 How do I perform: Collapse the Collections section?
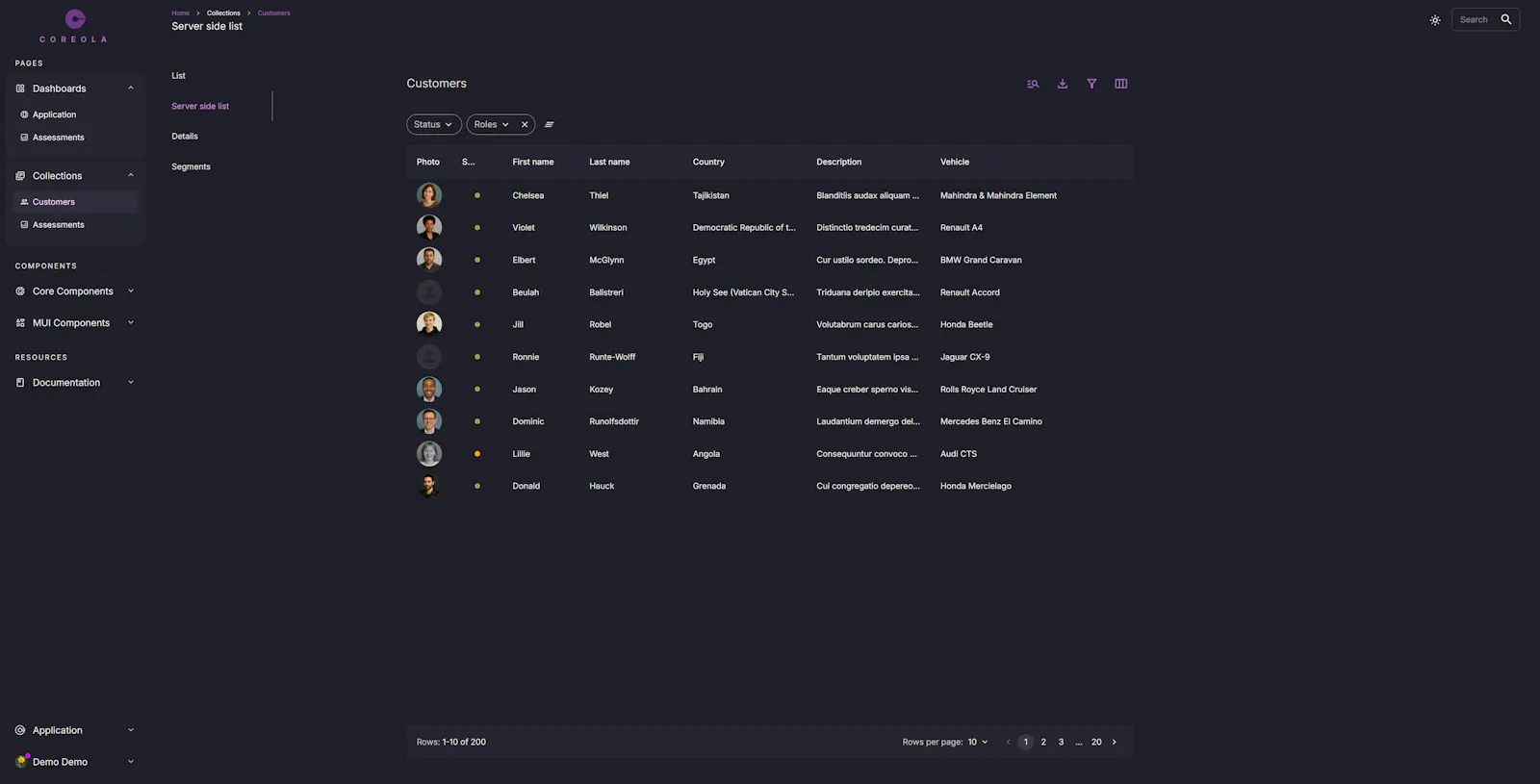pos(75,176)
